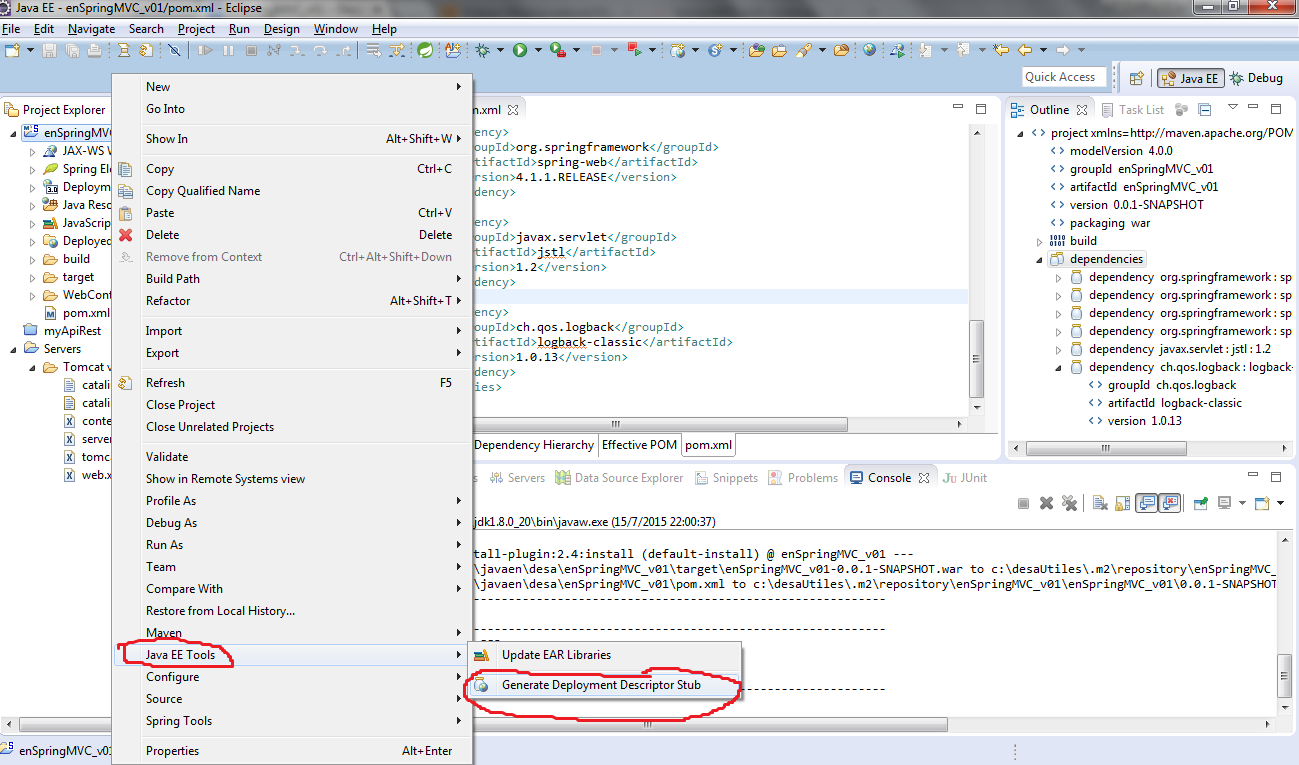Collapse the Servers project node
The image size is (1299, 765).
[14, 349]
